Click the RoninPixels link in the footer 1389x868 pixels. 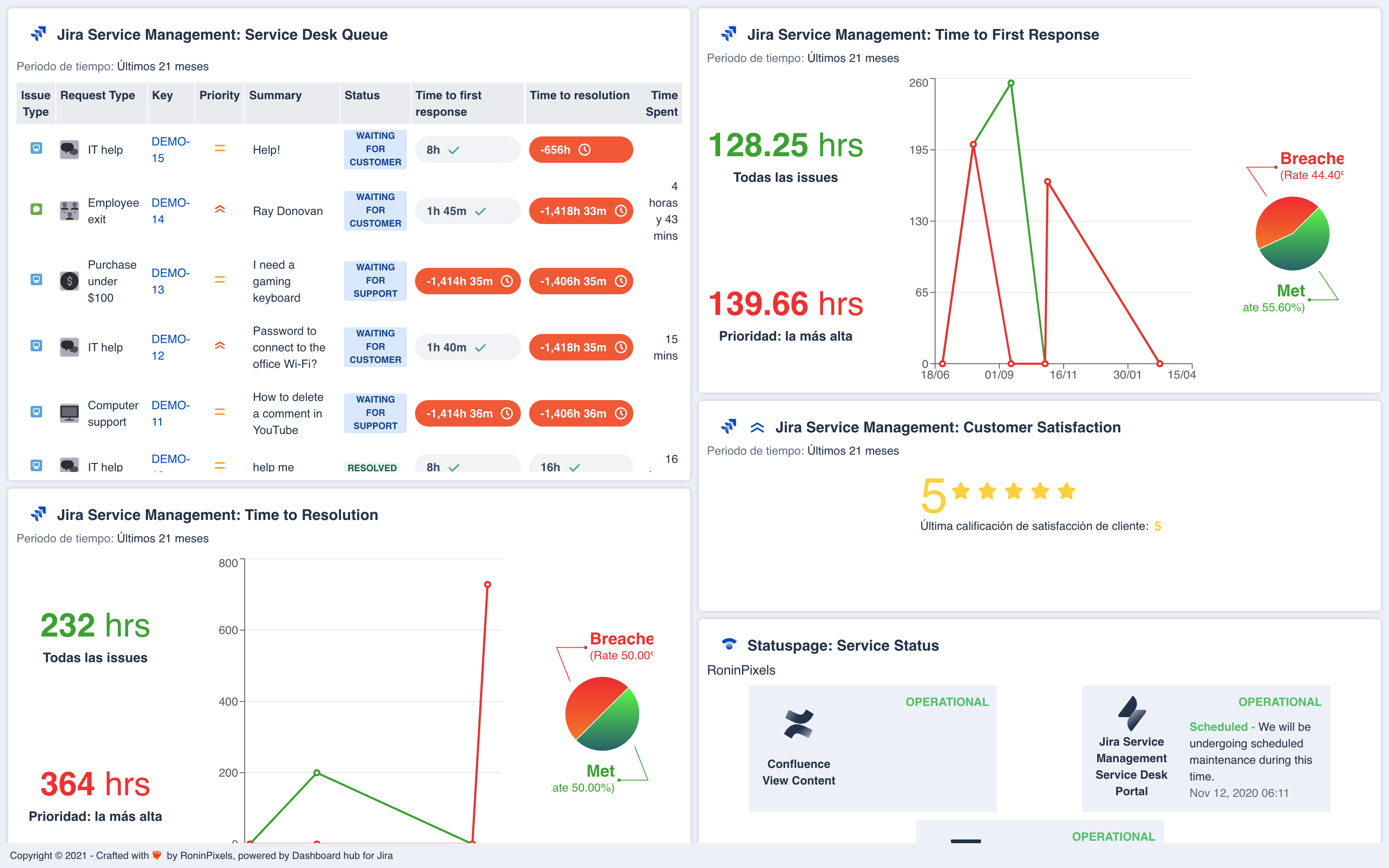205,855
